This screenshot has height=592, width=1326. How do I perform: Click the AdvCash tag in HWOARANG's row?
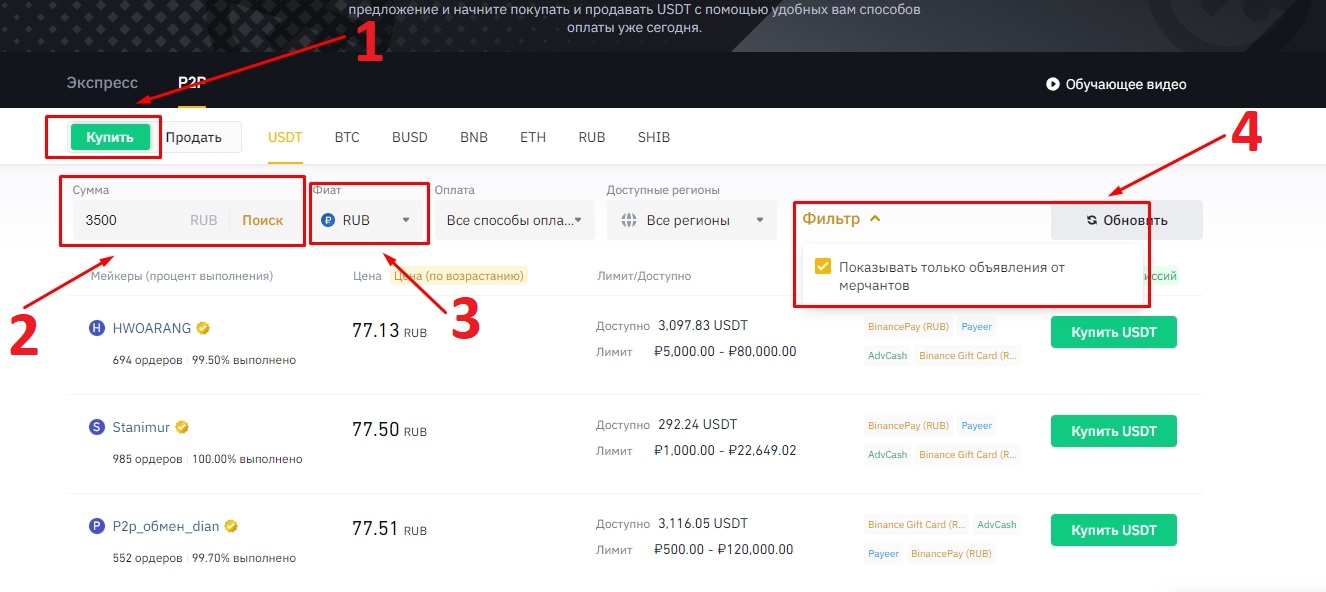[888, 356]
